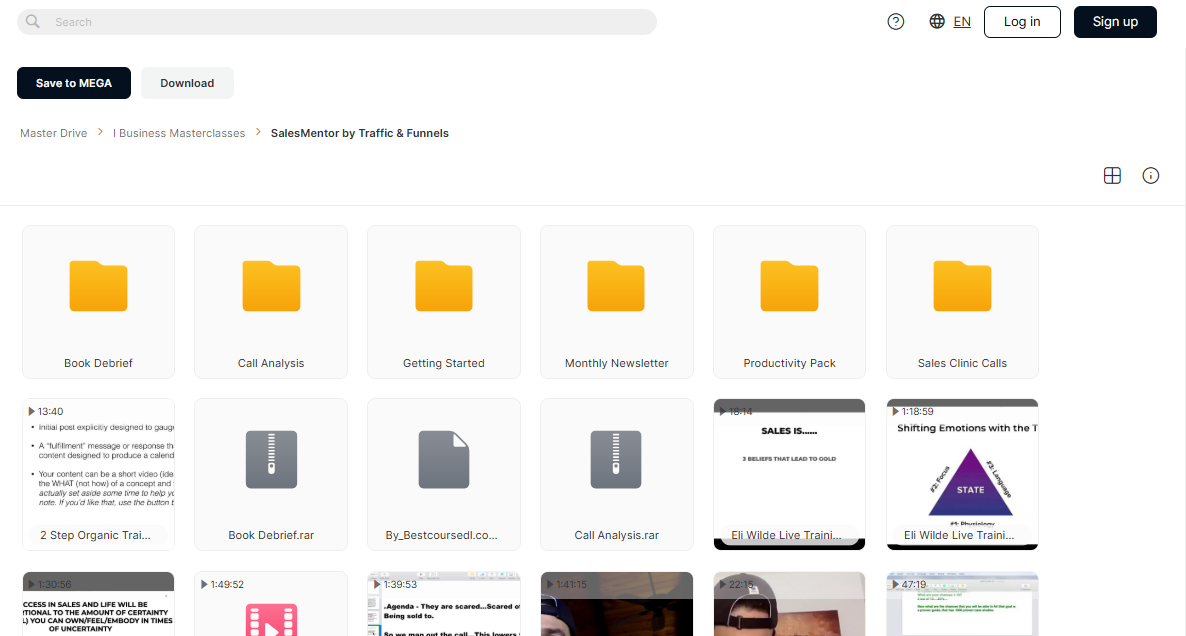Navigate to Master Drive breadcrumb
This screenshot has height=636, width=1186.
pyautogui.click(x=54, y=133)
